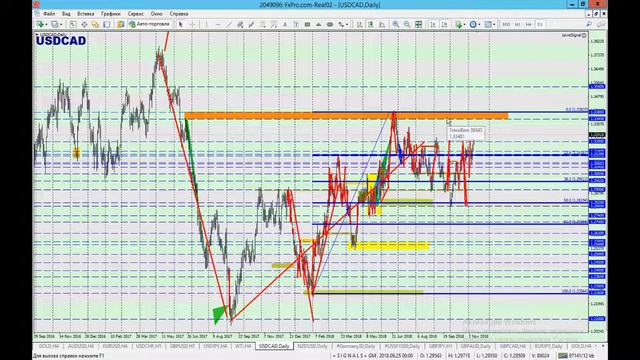Open the Сервис menu

coord(136,14)
